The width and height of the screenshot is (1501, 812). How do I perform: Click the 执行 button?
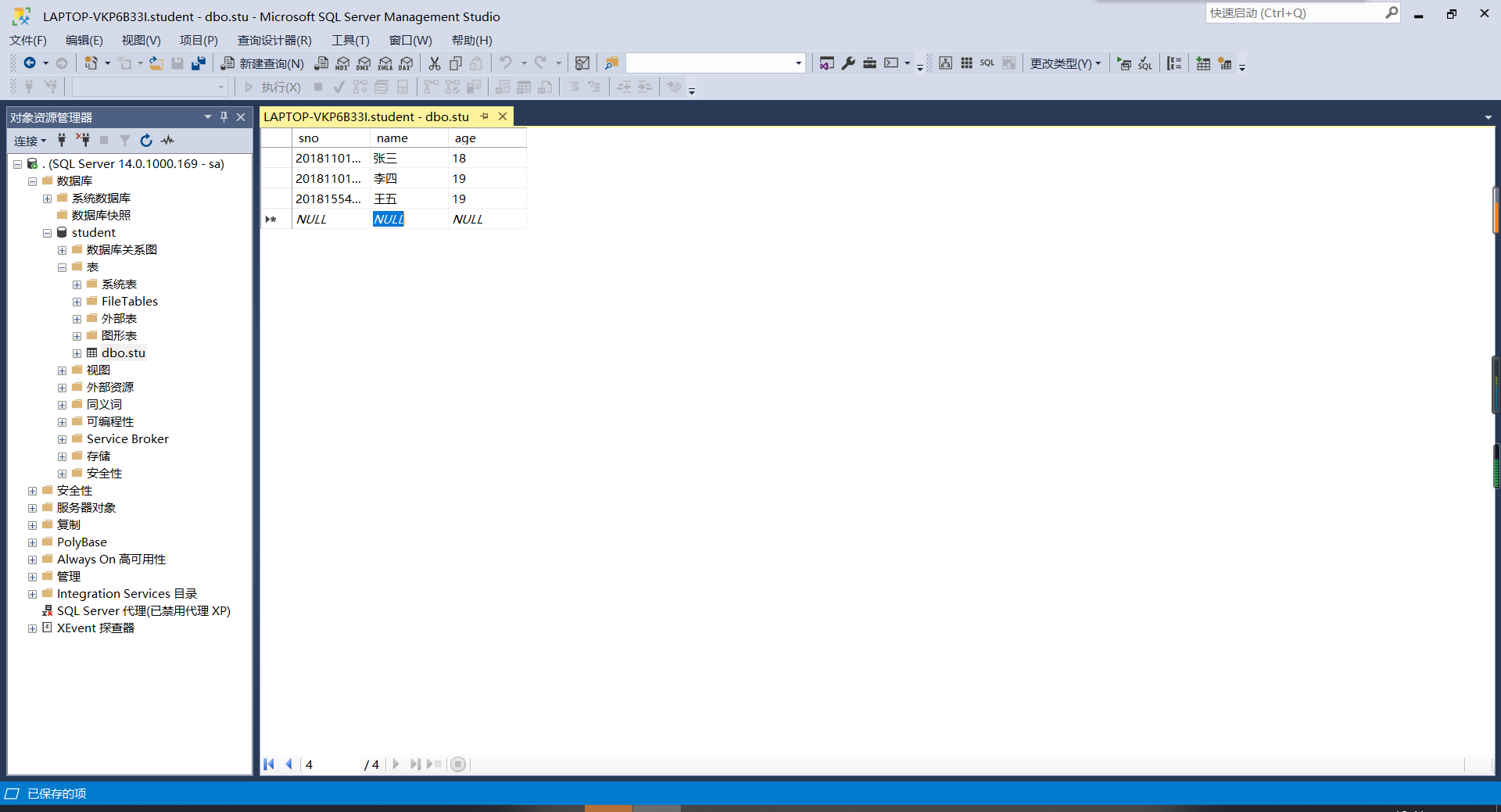pyautogui.click(x=278, y=87)
